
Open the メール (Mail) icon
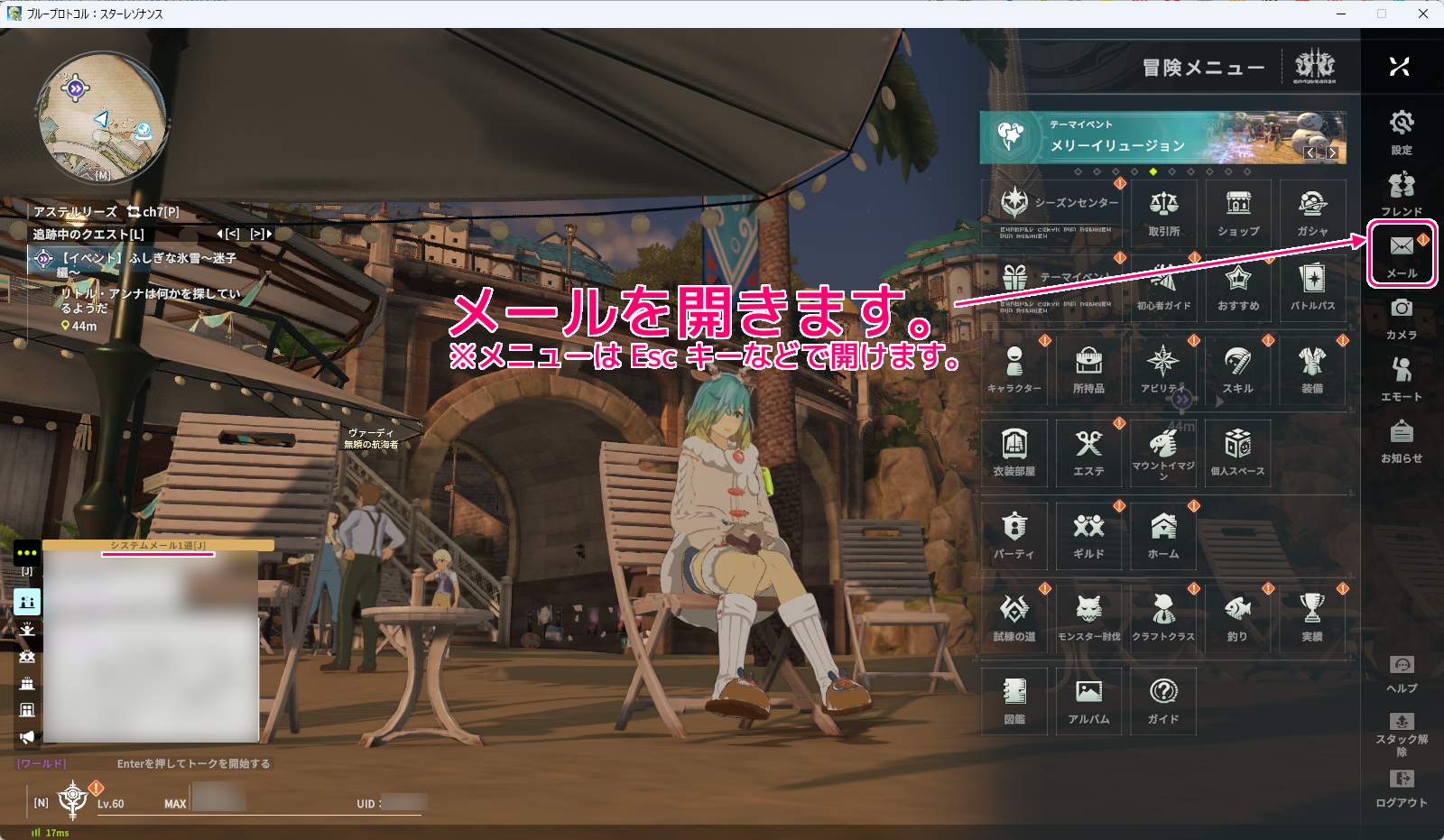1401,253
